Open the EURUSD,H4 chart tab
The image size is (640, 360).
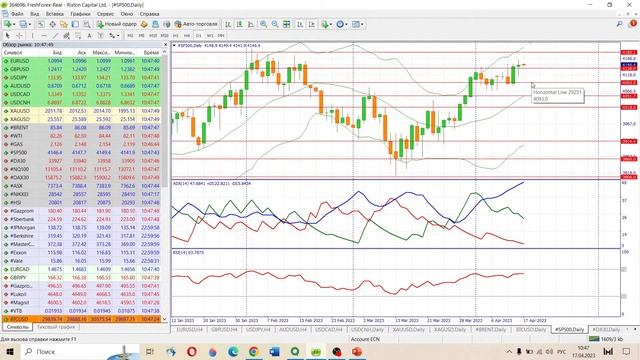coord(189,329)
